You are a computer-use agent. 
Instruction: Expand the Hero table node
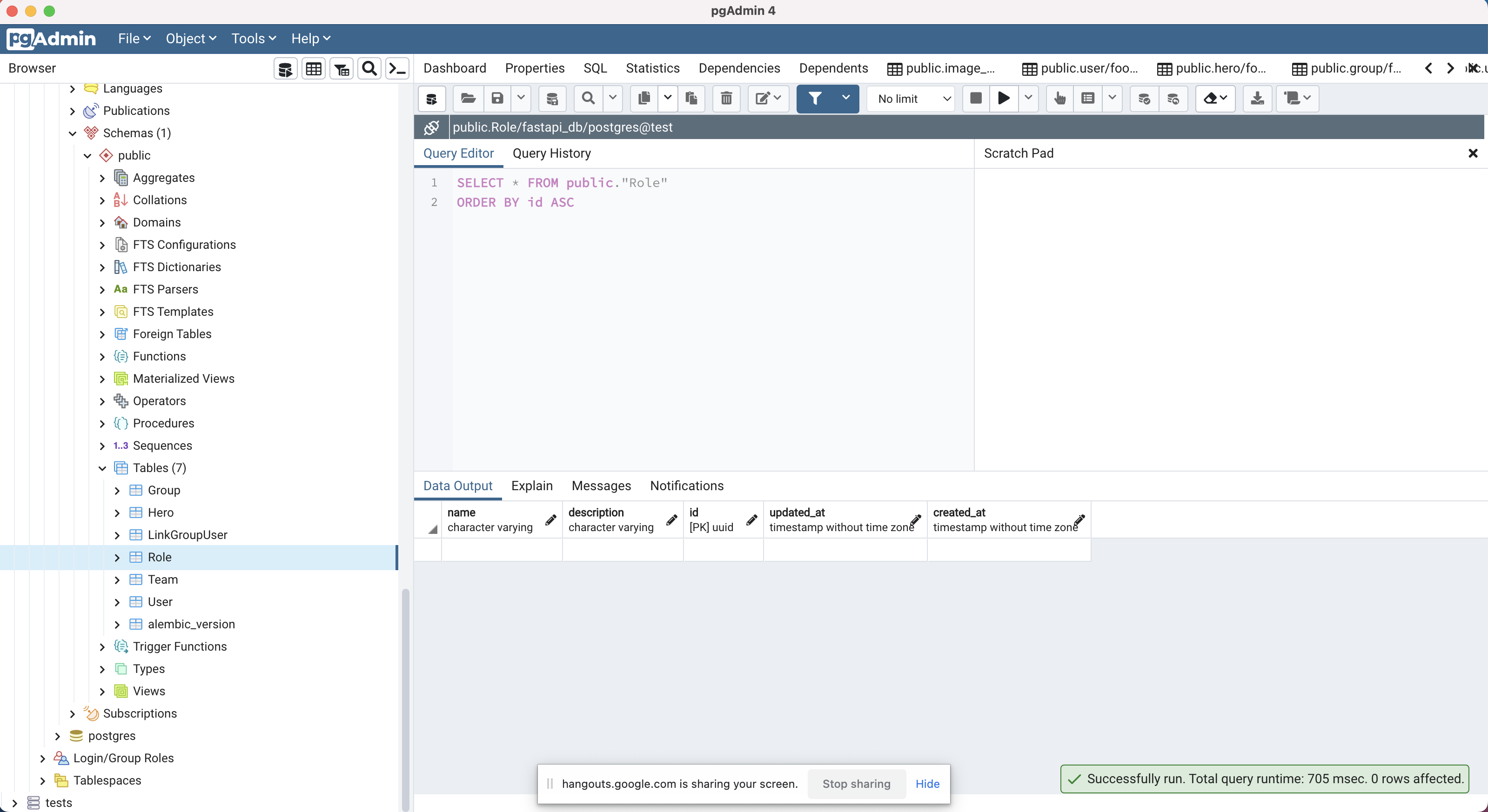coord(117,512)
